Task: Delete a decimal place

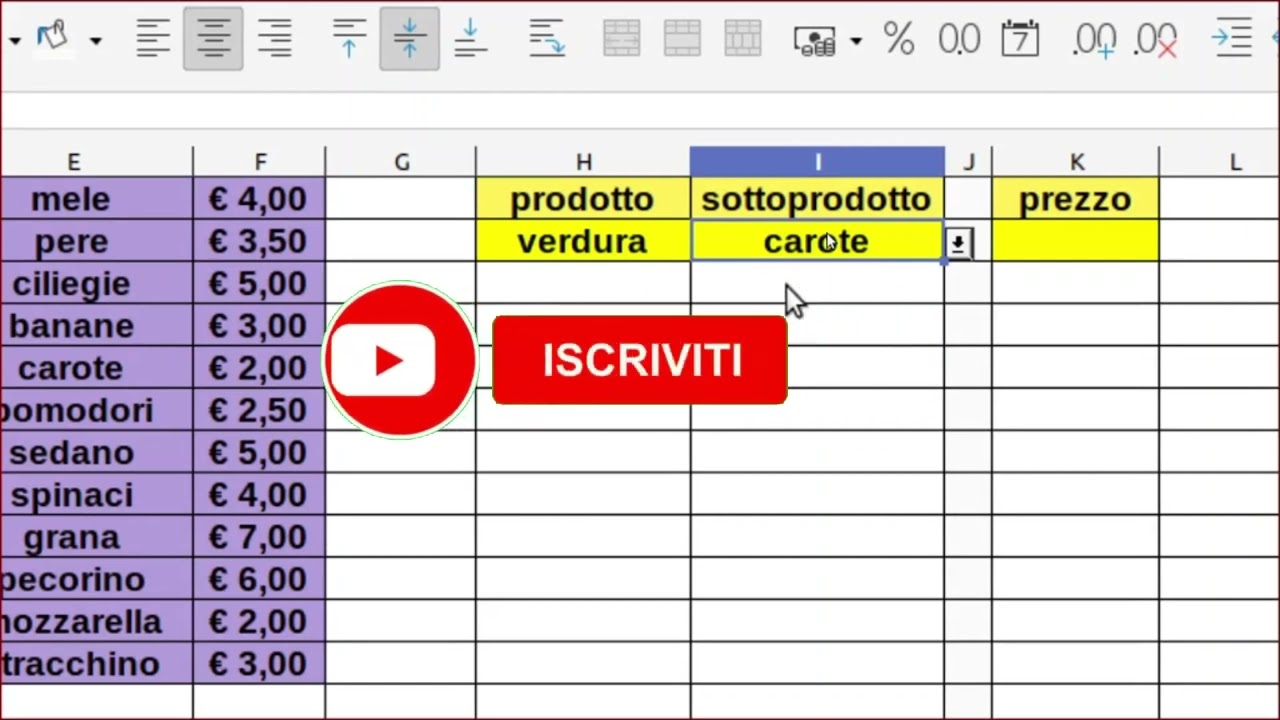Action: click(1156, 39)
